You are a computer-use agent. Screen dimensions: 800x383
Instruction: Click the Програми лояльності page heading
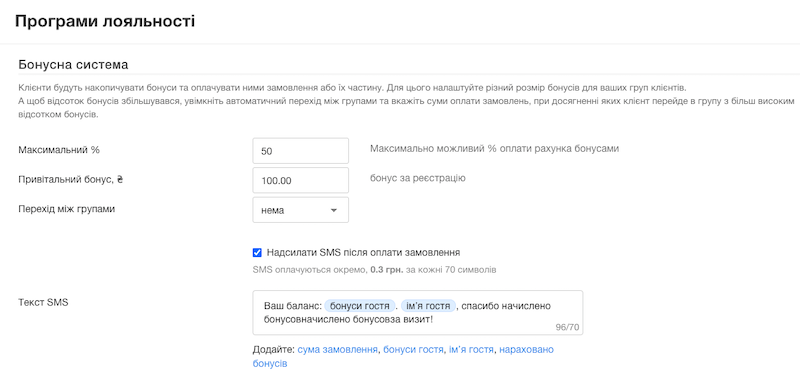point(105,21)
